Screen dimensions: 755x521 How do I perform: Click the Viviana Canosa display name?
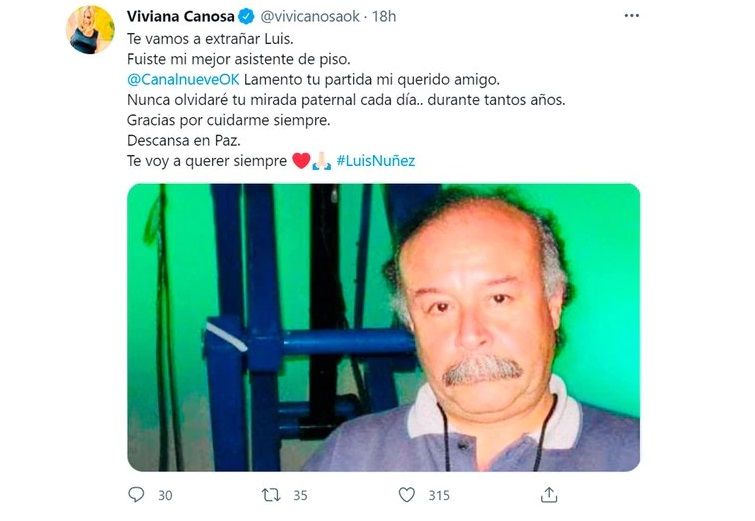[x=181, y=16]
